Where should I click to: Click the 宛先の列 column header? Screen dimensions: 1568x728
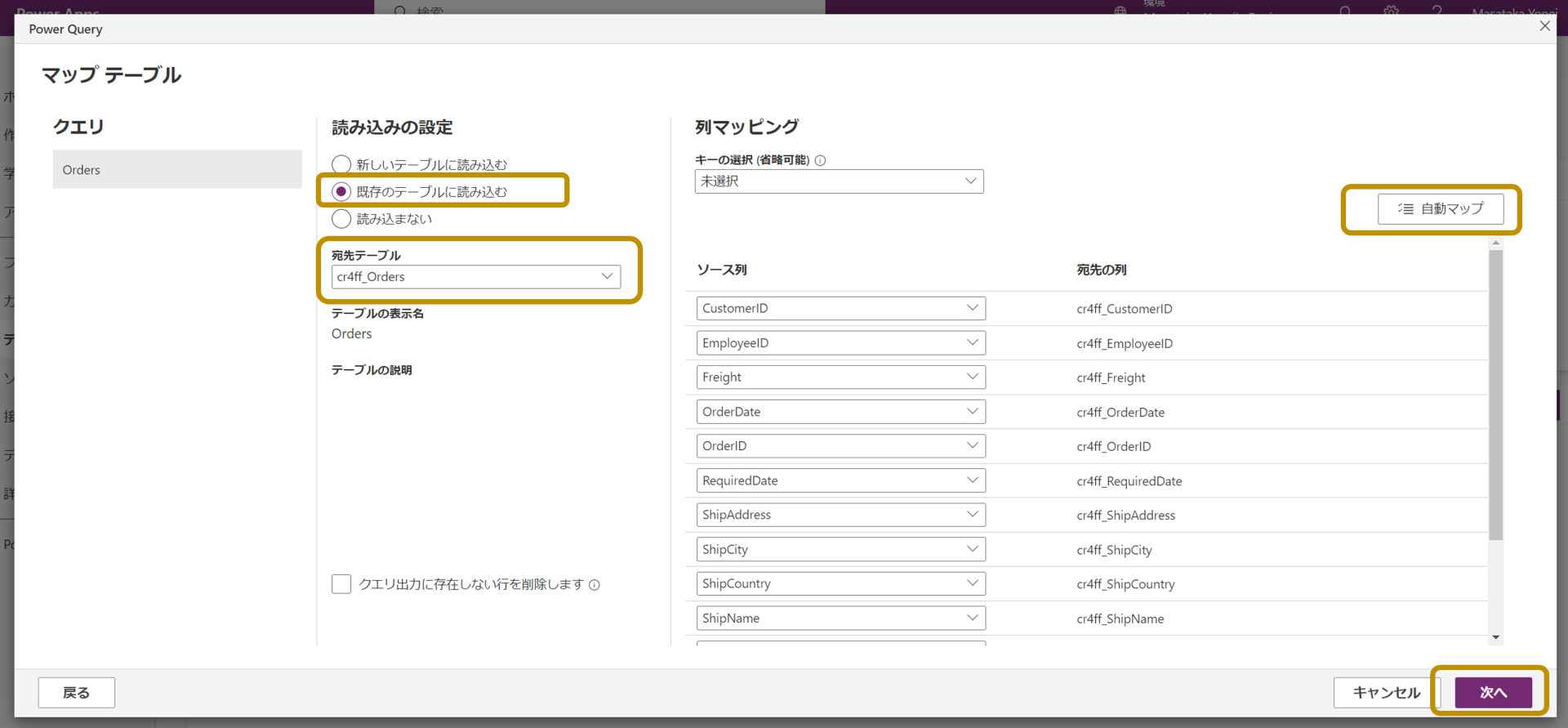coord(1101,270)
